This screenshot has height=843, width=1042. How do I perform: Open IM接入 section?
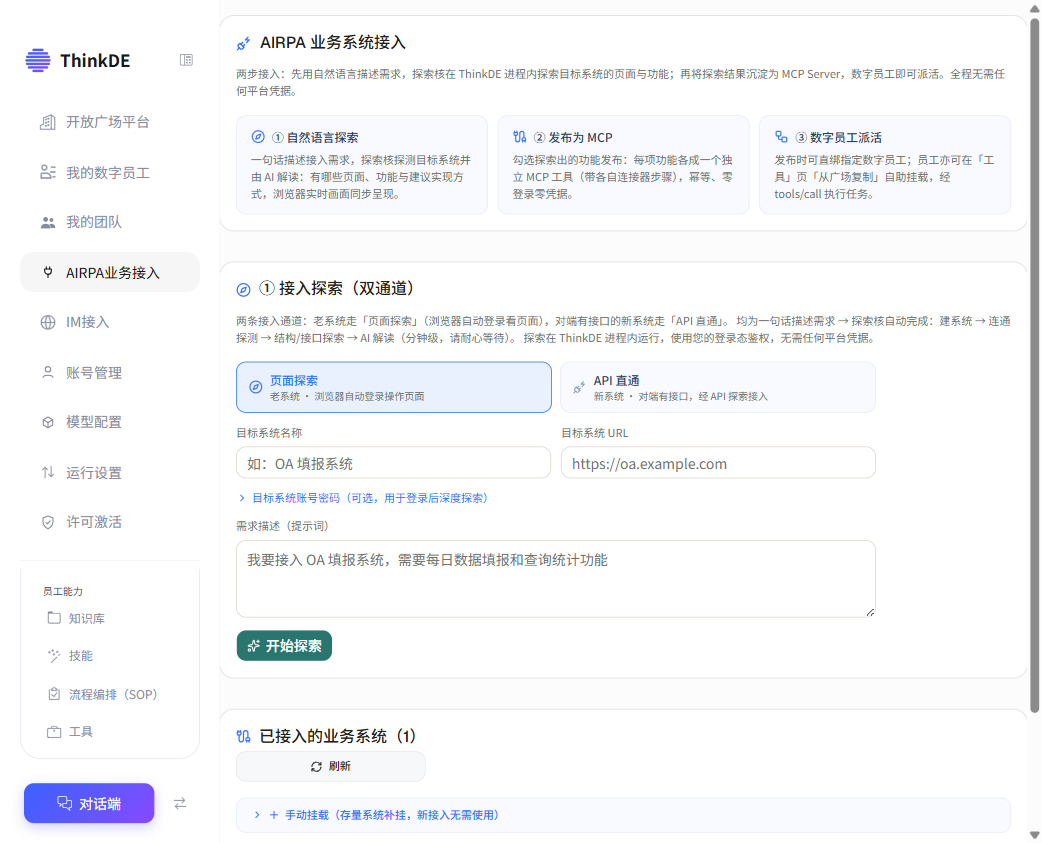tap(110, 322)
